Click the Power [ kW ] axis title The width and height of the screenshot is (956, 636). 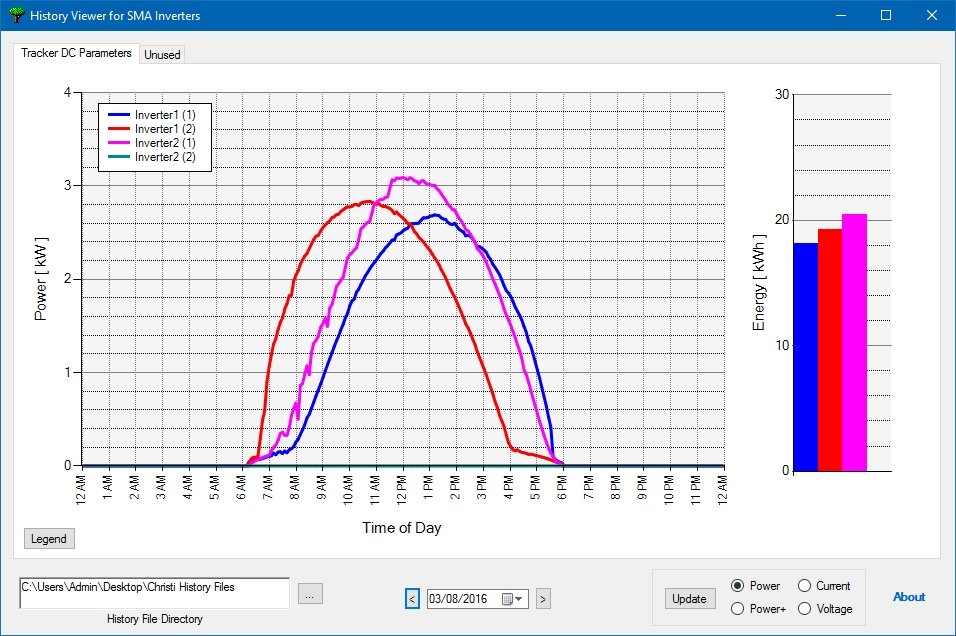[x=40, y=279]
